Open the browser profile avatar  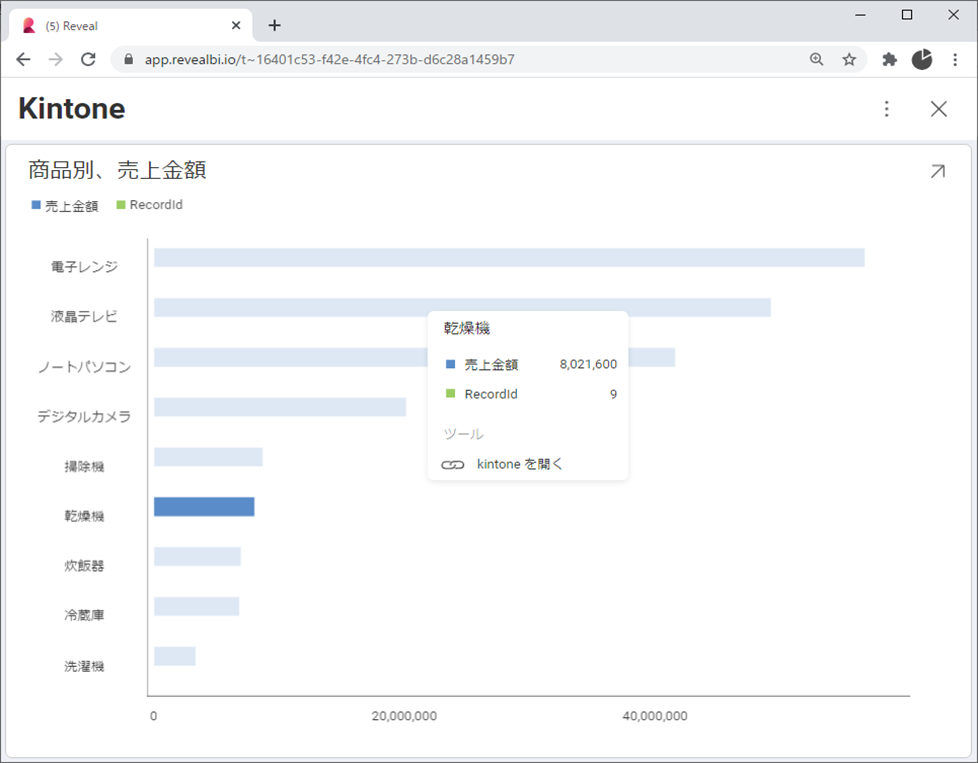[x=922, y=59]
